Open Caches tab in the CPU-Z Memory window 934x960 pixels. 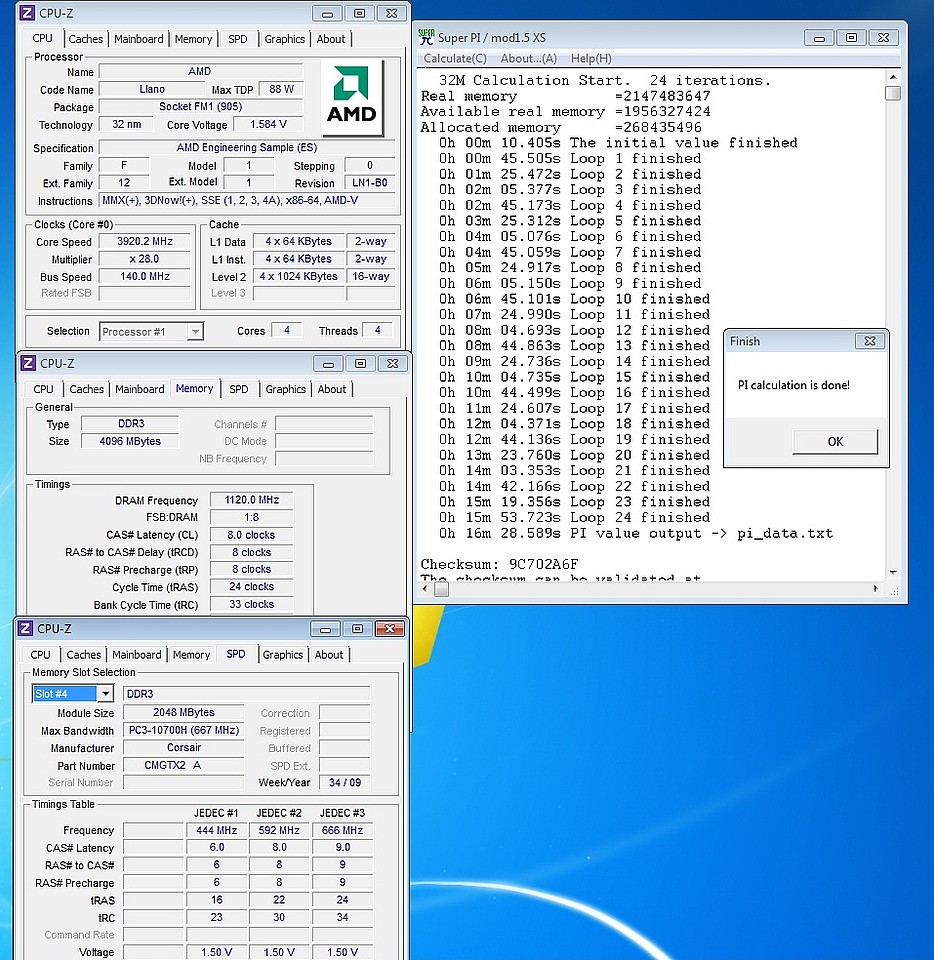87,389
